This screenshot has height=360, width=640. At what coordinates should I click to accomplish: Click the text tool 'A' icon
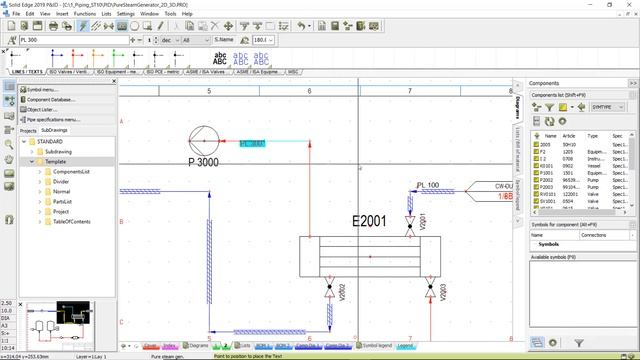tap(12, 40)
